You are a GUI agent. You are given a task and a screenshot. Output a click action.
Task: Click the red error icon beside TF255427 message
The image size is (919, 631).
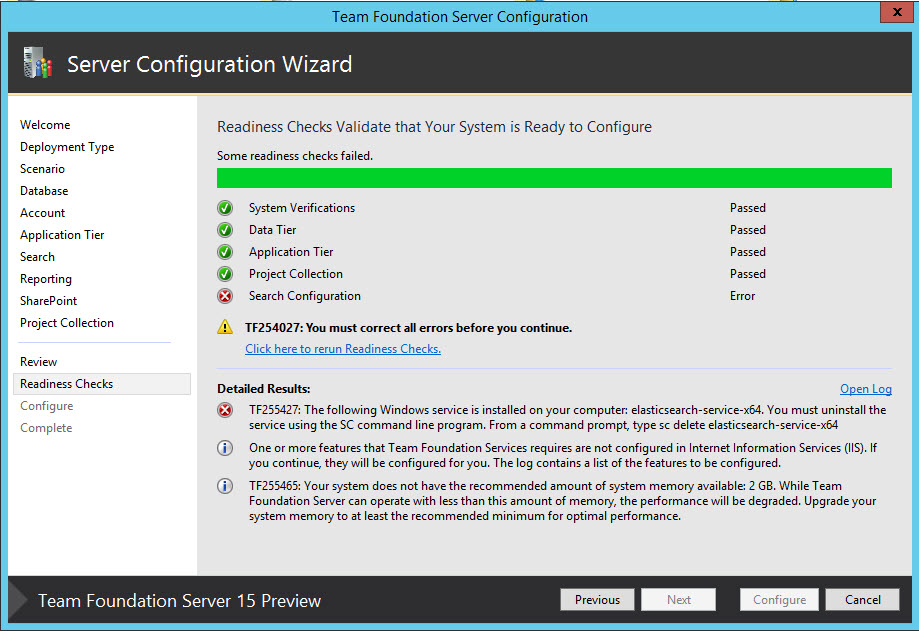click(x=225, y=410)
